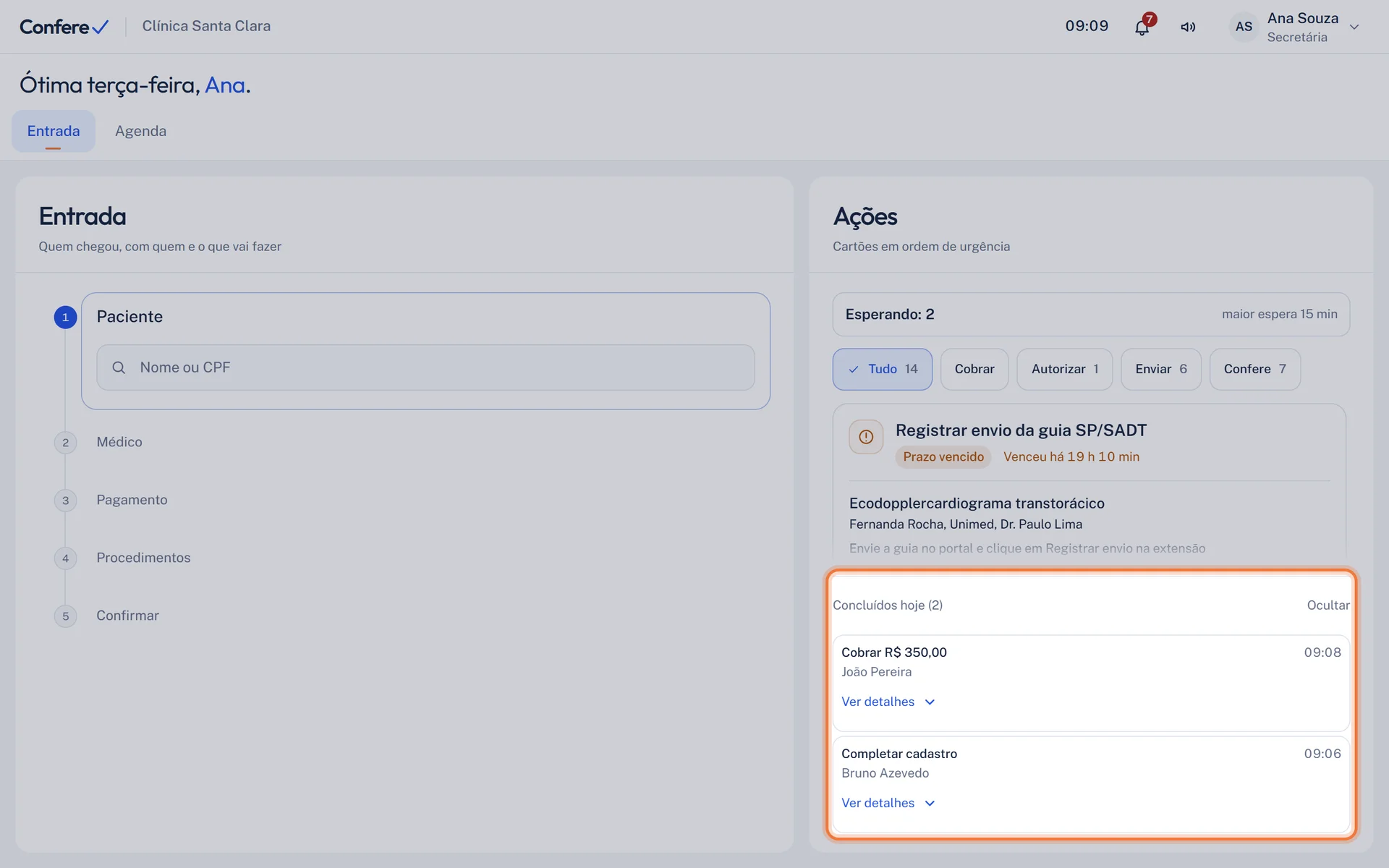
Task: Click the Ecodopplercardiograma transtorácico text
Action: tap(977, 503)
